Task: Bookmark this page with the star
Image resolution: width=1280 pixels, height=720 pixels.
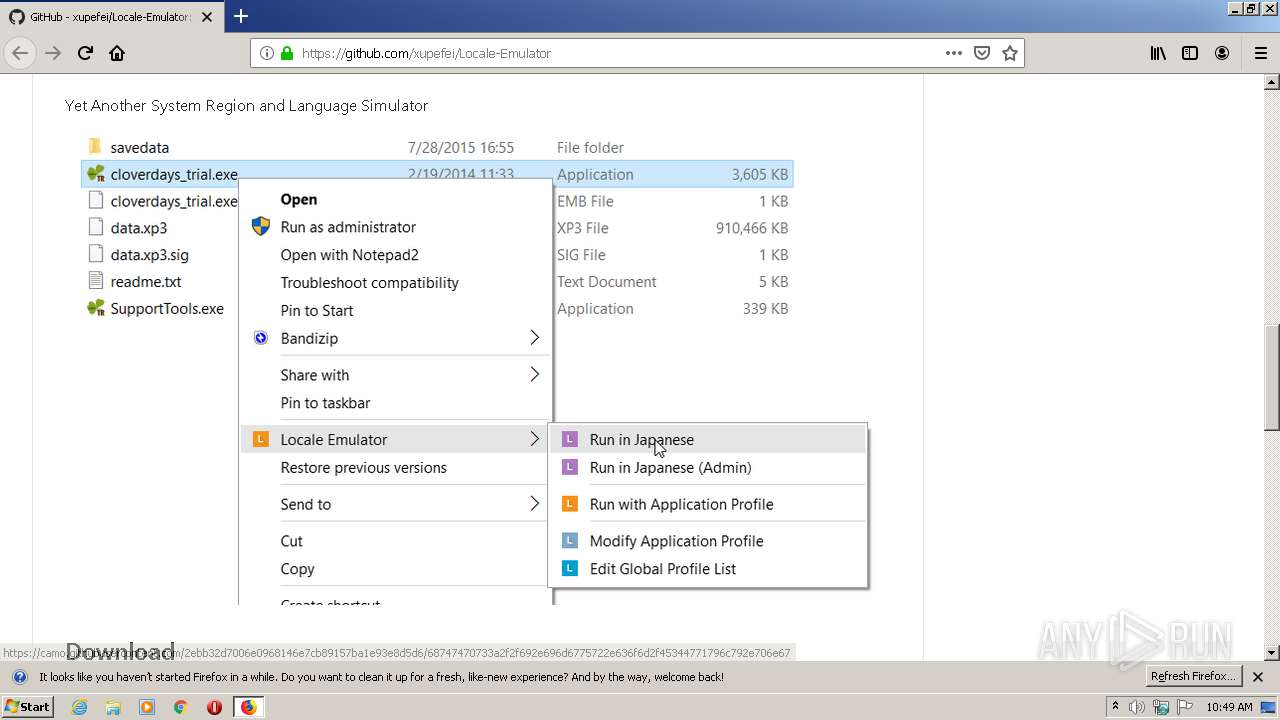Action: (x=1010, y=53)
